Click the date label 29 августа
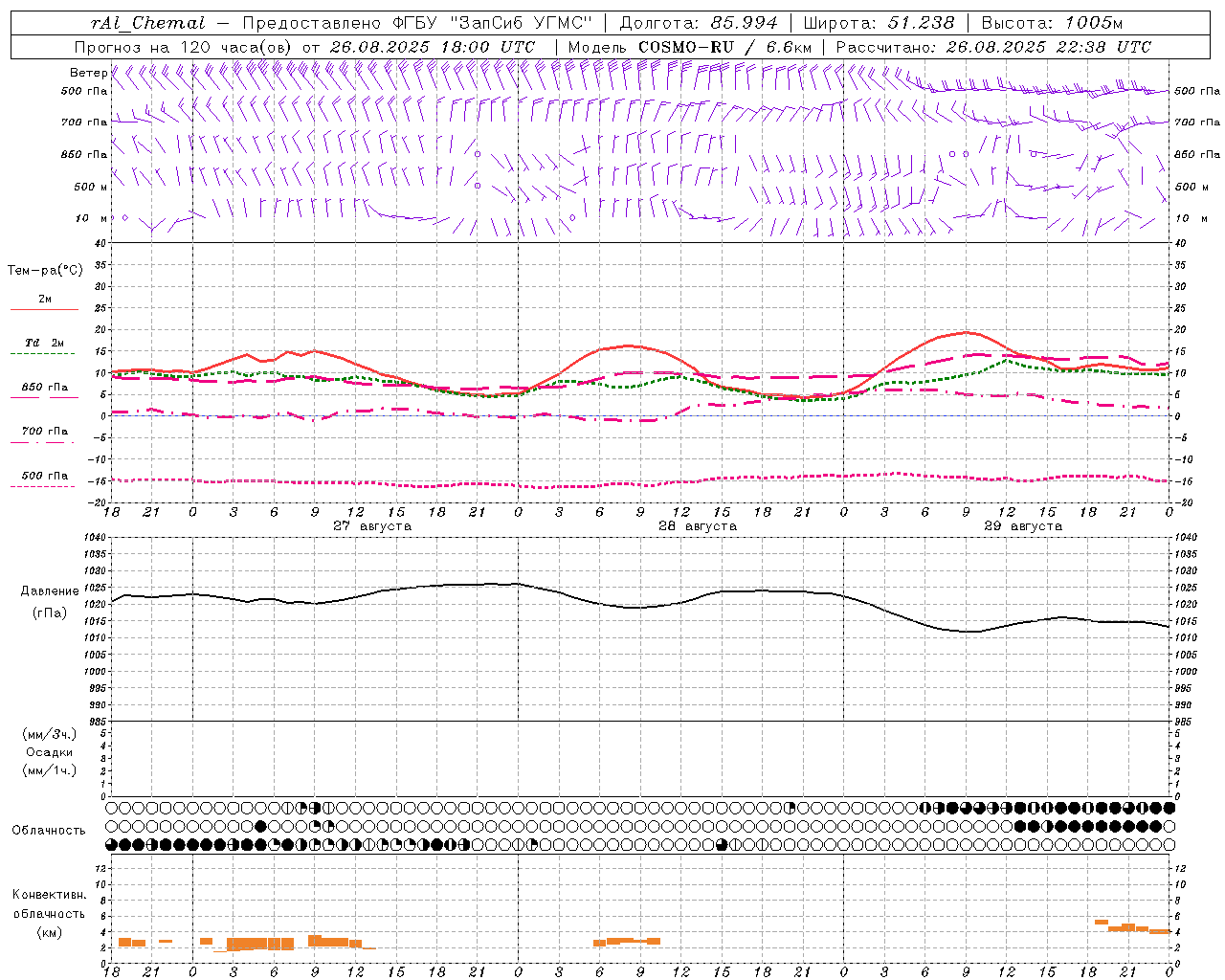 tap(1023, 526)
